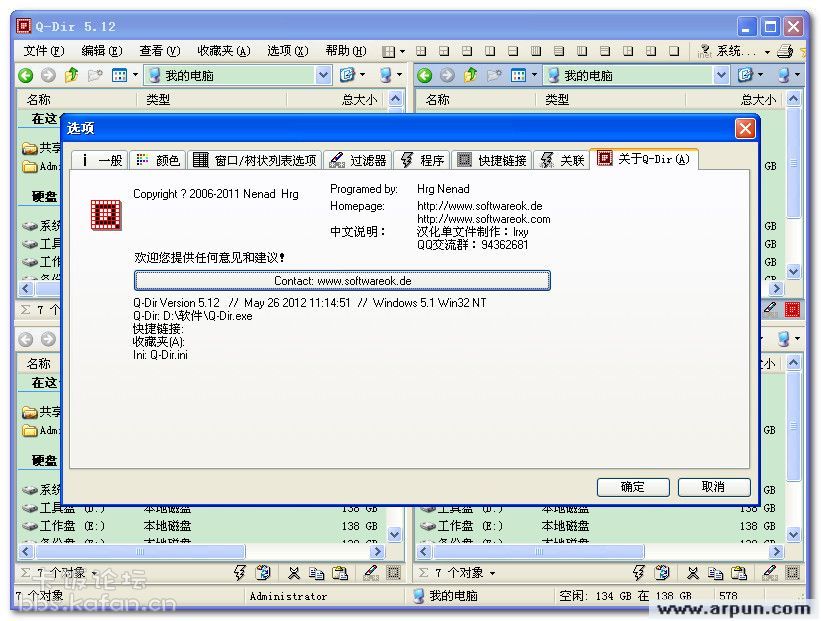Switch to the 快捷链接 tab
Viewport: 821px width, 621px height.
click(491, 160)
